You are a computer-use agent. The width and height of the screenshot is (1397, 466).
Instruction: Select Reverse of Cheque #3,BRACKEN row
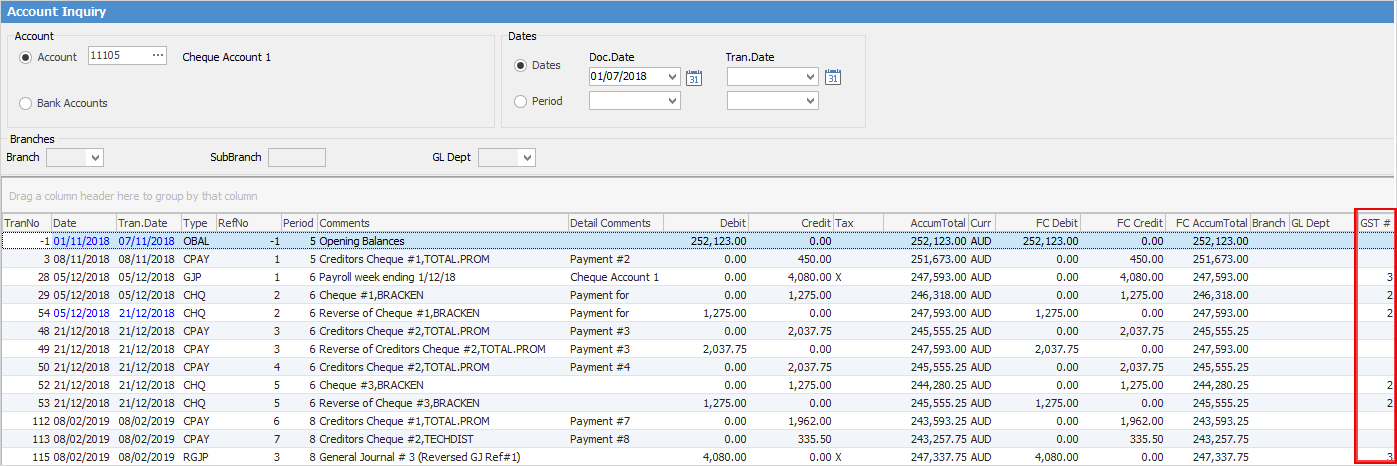click(698, 403)
